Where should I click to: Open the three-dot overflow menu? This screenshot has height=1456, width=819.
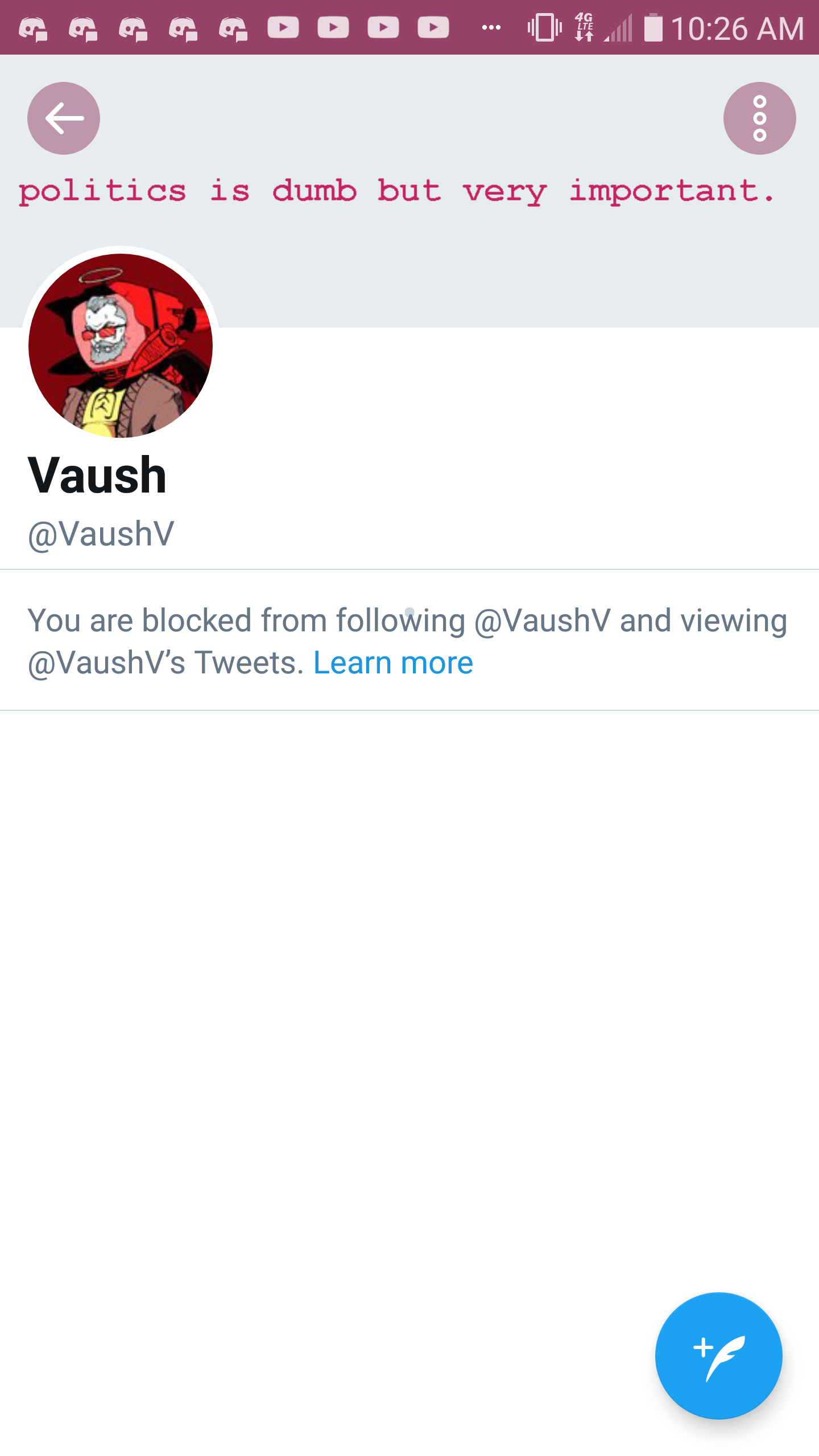(760, 118)
